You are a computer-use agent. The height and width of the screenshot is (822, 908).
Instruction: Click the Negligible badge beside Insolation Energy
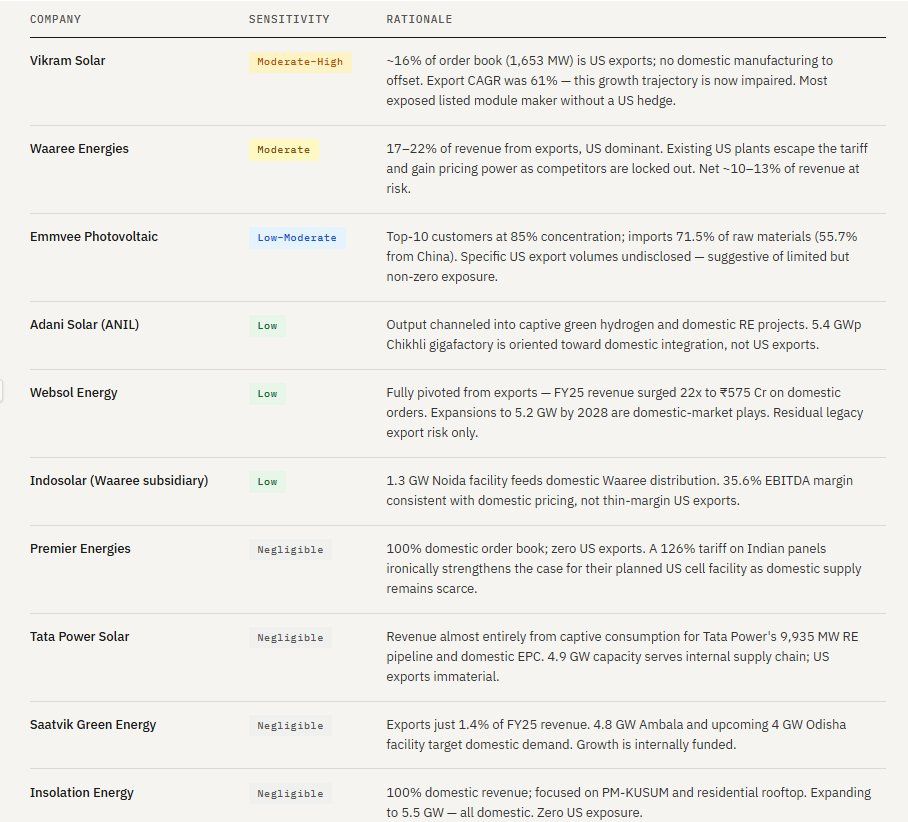click(x=290, y=794)
